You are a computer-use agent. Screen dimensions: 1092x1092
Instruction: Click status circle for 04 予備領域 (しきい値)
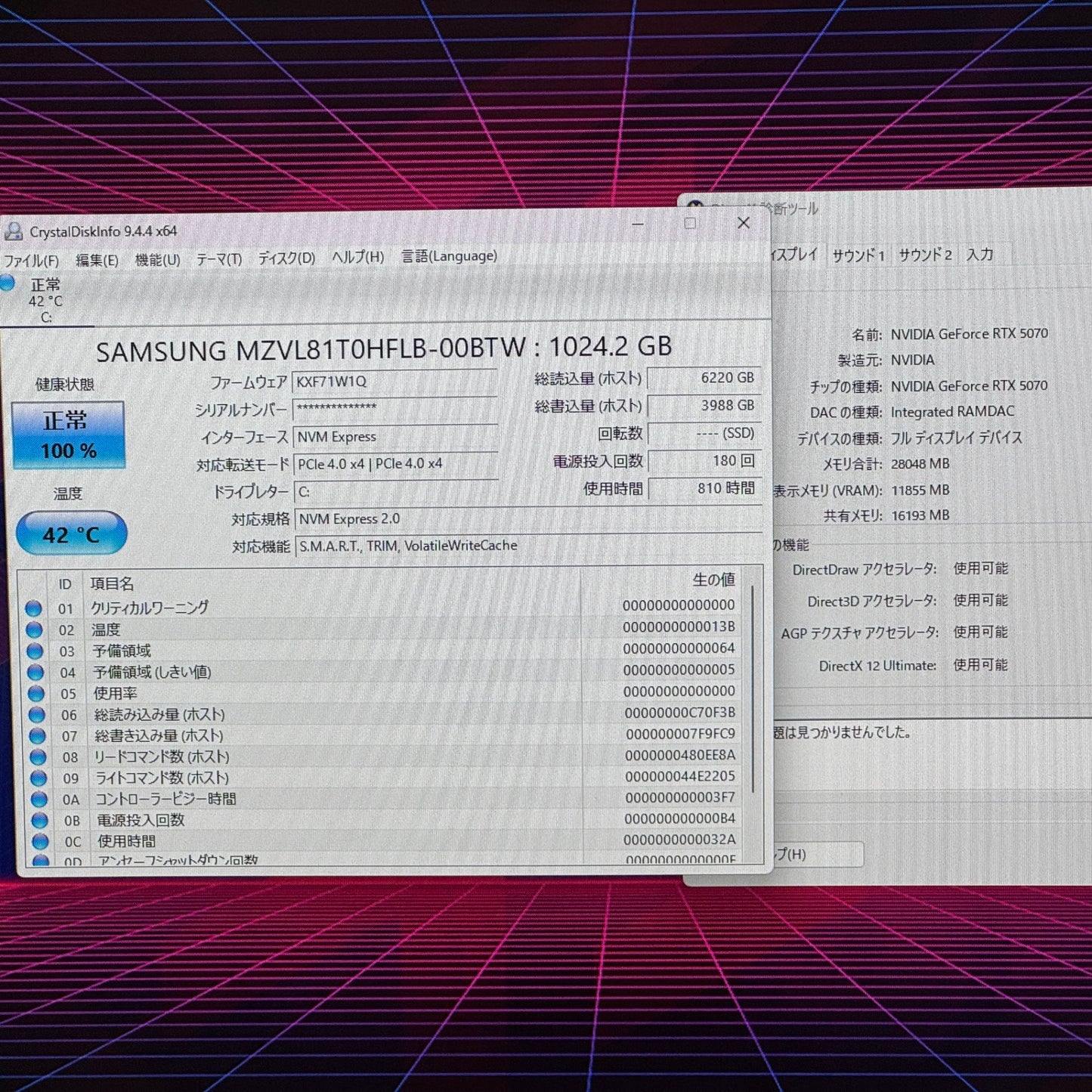(36, 672)
